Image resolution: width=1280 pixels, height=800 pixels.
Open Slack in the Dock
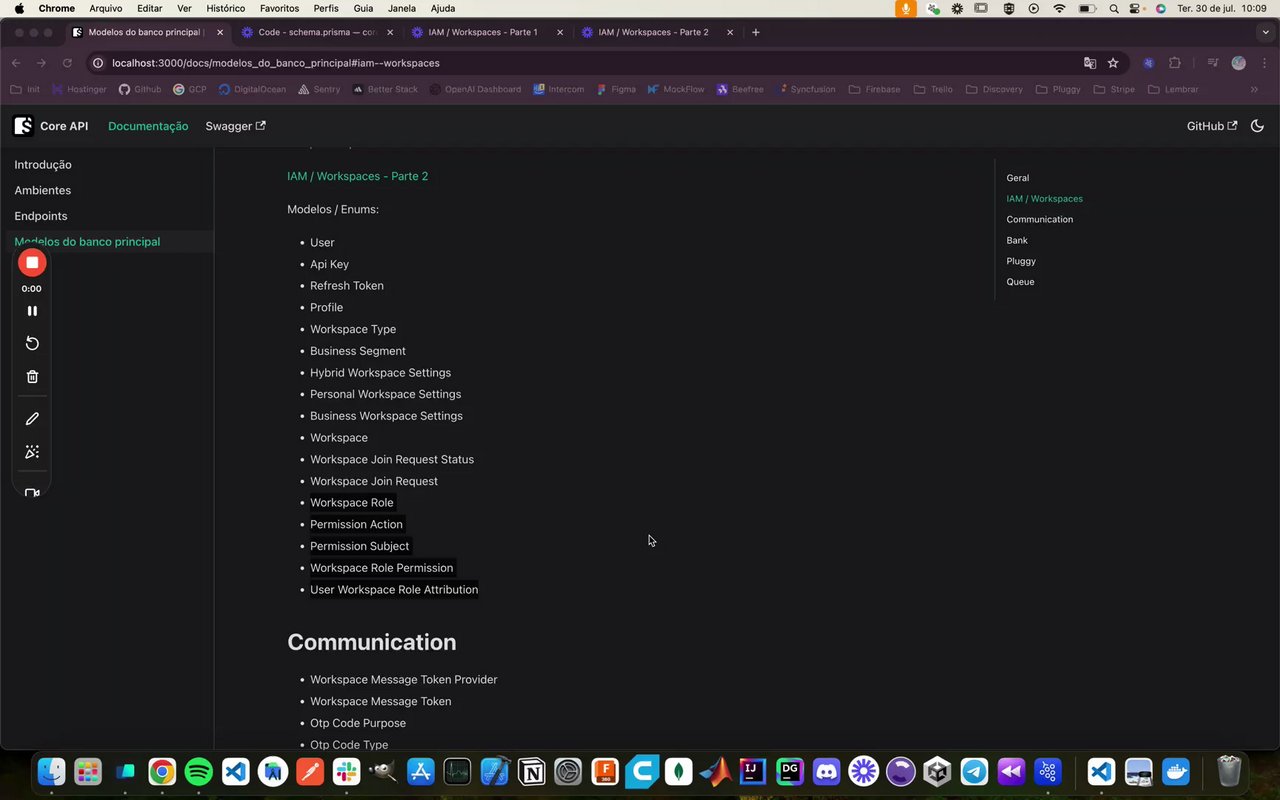pyautogui.click(x=347, y=772)
